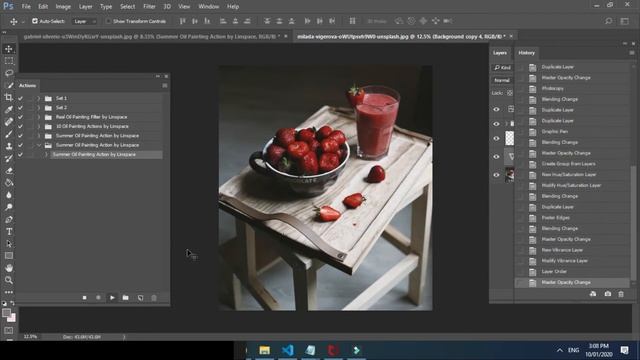Toggle the checkmark for Set 1 action
This screenshot has height=360, width=640.
(x=20, y=98)
